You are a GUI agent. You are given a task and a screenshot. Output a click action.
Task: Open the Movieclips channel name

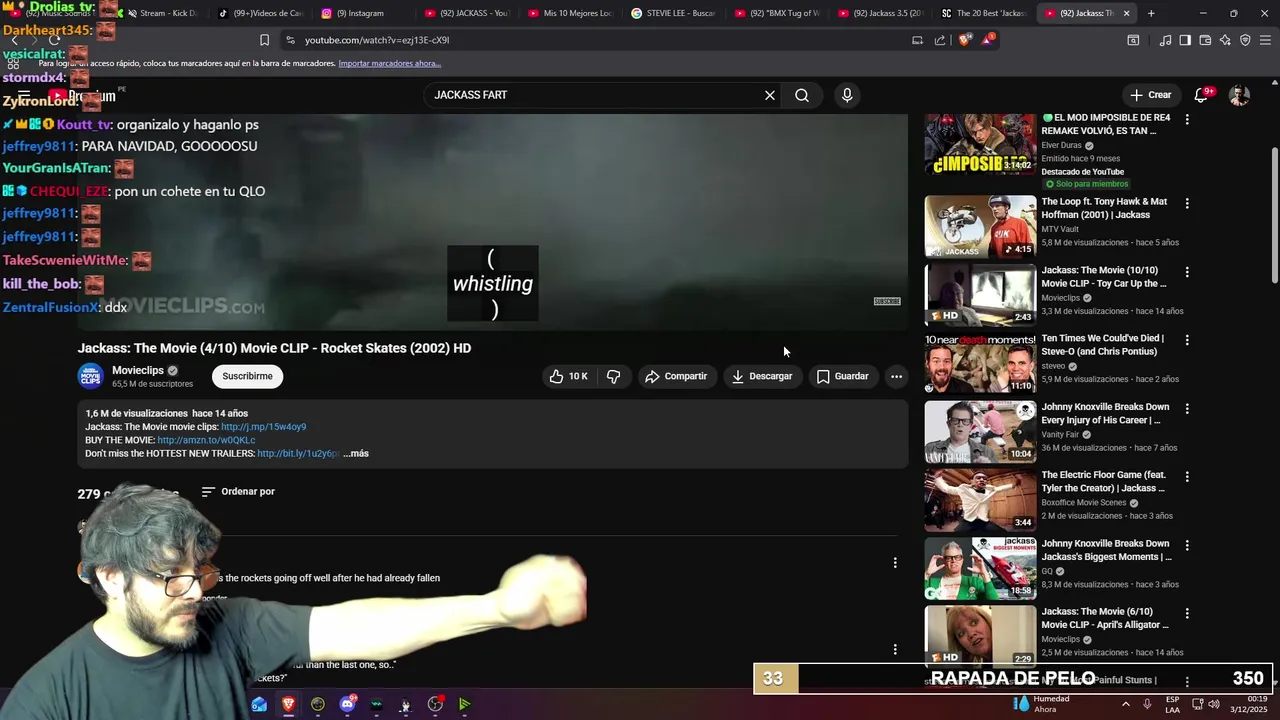pyautogui.click(x=138, y=370)
